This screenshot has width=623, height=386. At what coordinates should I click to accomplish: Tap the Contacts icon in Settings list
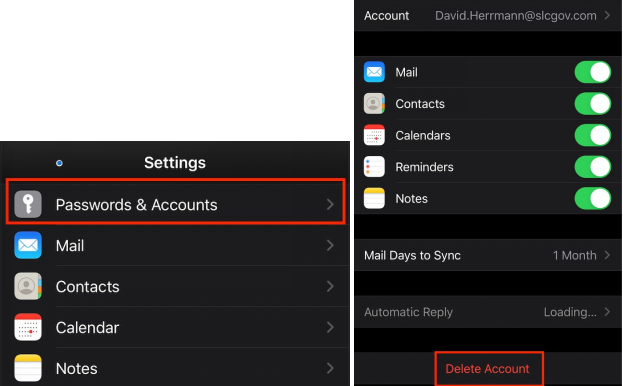28,286
